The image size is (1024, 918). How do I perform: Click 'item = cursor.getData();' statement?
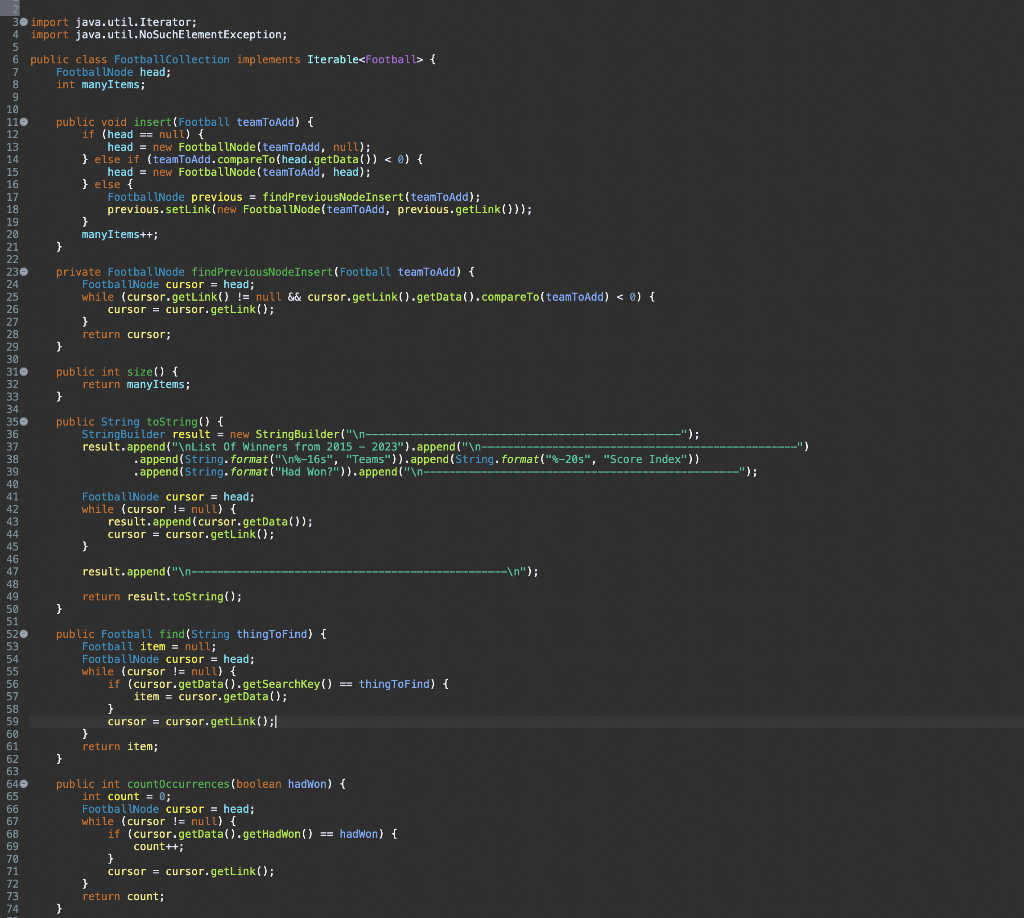(210, 697)
